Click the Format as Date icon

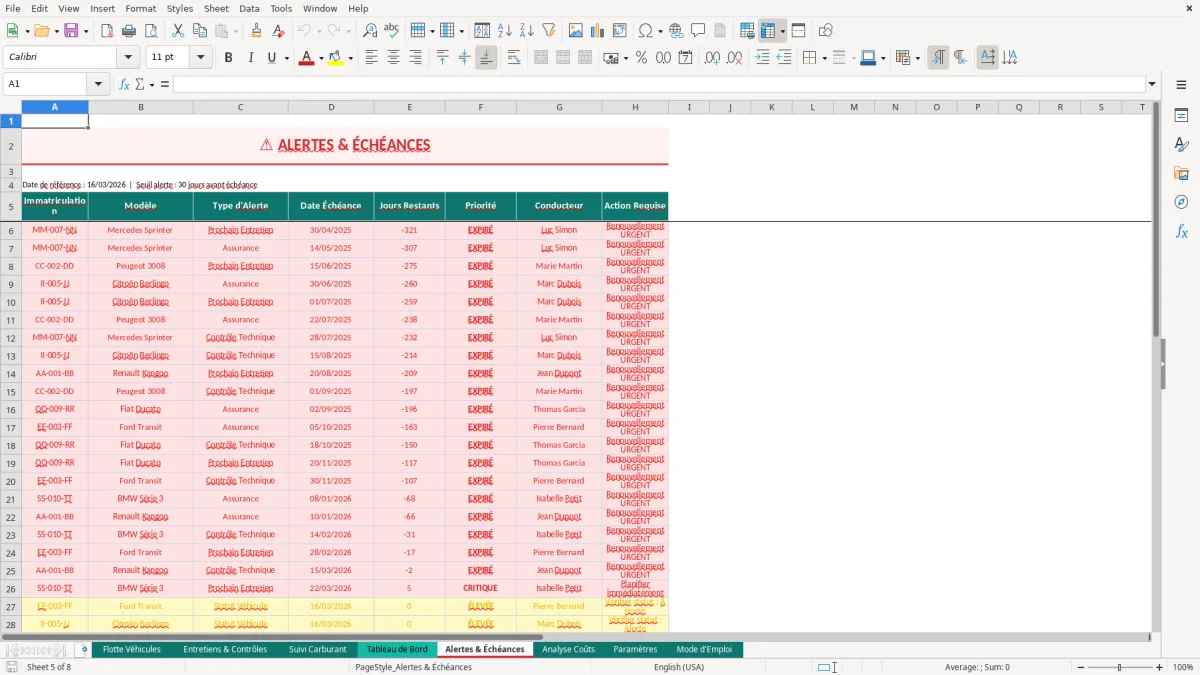tap(685, 58)
